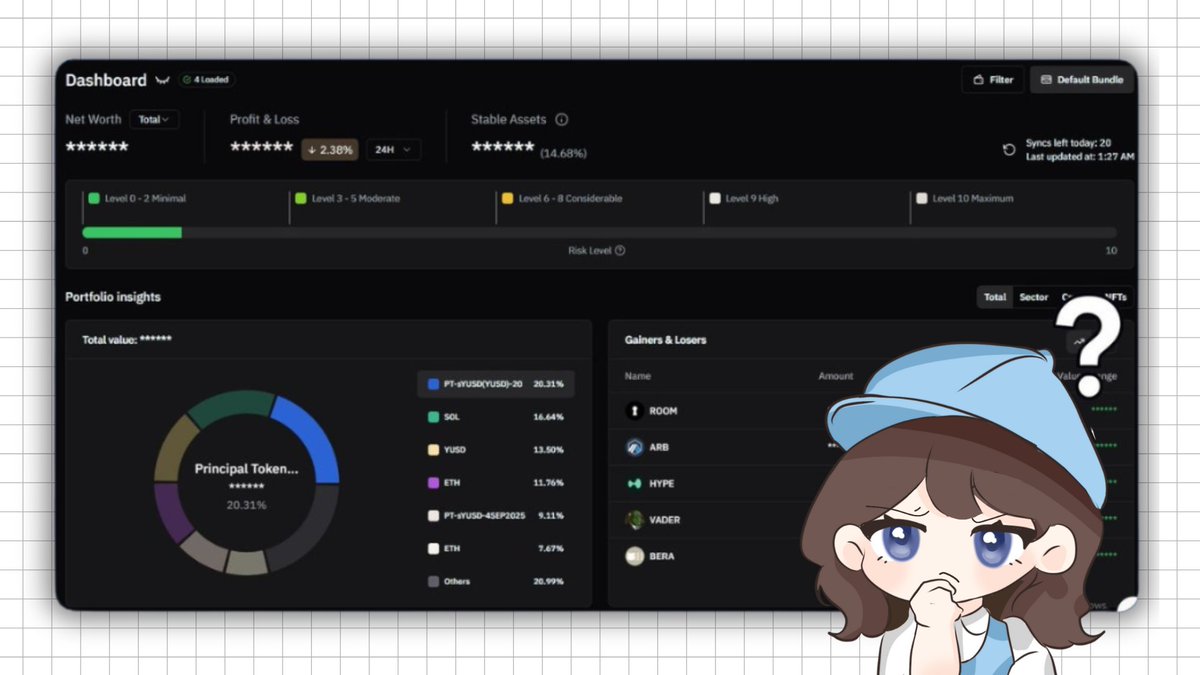
Task: Switch to the Sector tab
Action: (x=1033, y=297)
